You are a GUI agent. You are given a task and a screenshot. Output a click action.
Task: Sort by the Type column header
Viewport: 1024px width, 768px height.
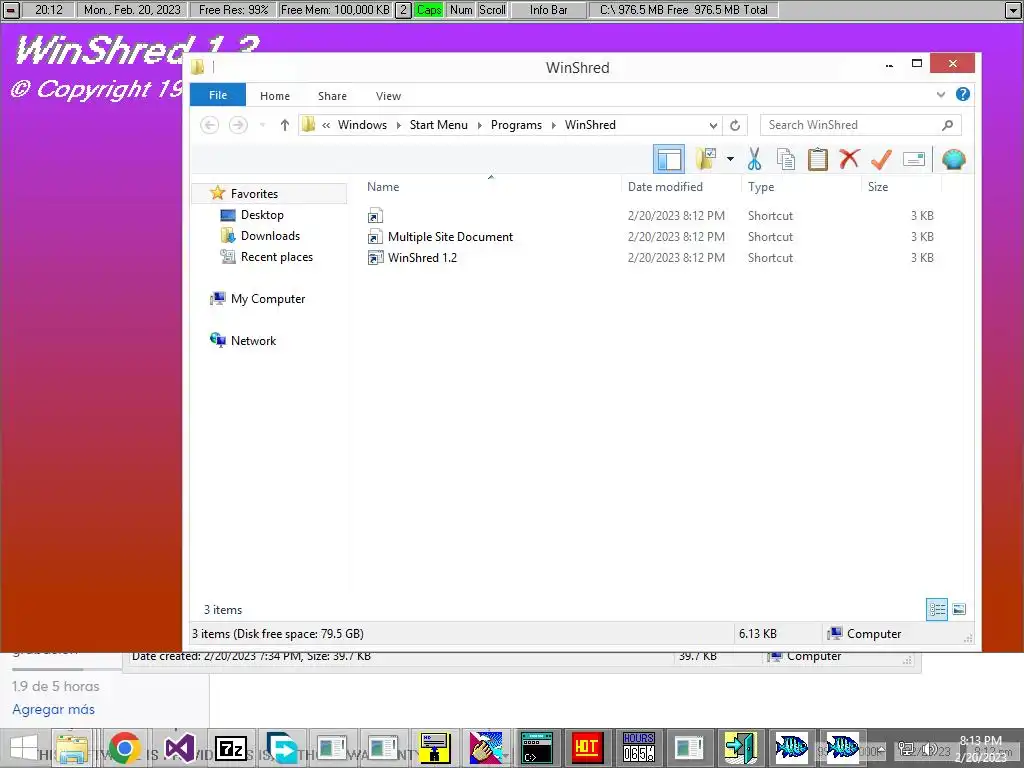click(761, 187)
